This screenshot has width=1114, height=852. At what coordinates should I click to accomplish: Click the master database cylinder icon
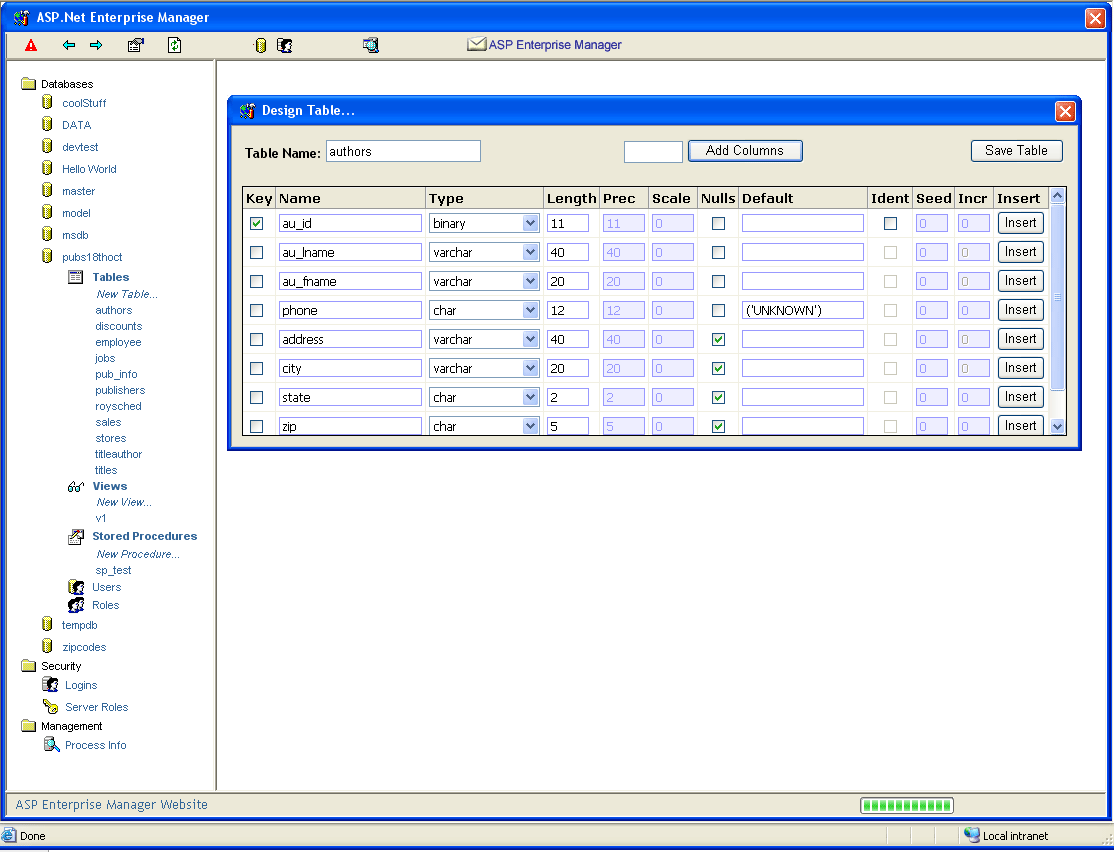(x=47, y=190)
